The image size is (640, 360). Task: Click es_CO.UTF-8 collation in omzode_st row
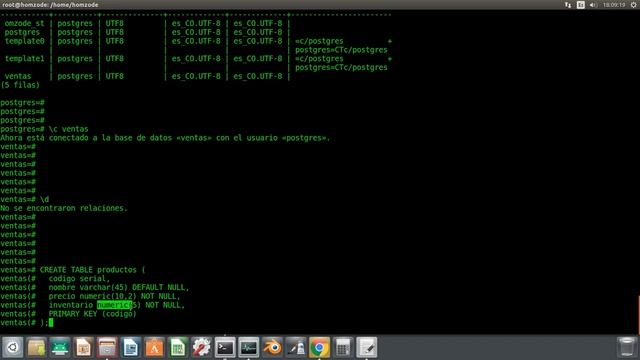click(196, 23)
